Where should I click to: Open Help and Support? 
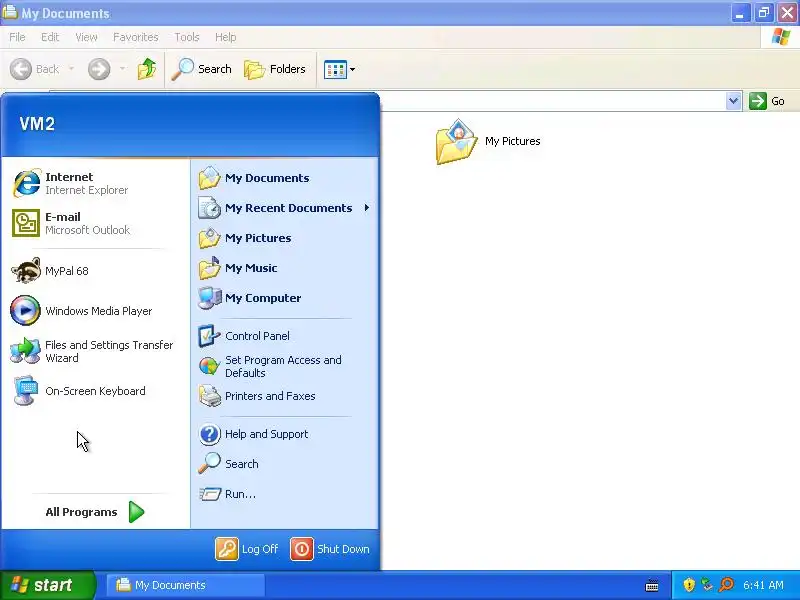(285, 434)
